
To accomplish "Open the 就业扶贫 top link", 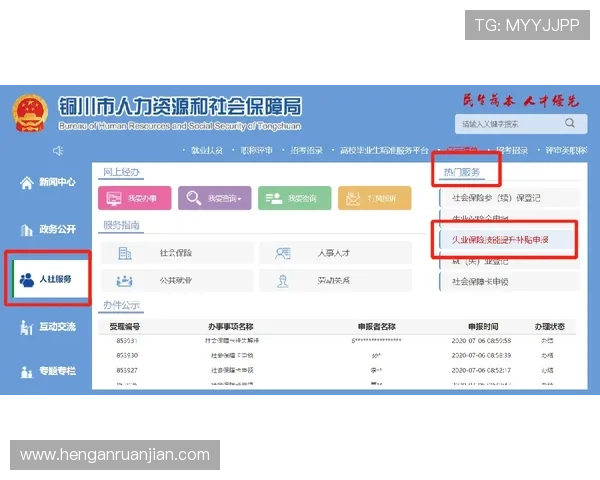I will (207, 150).
